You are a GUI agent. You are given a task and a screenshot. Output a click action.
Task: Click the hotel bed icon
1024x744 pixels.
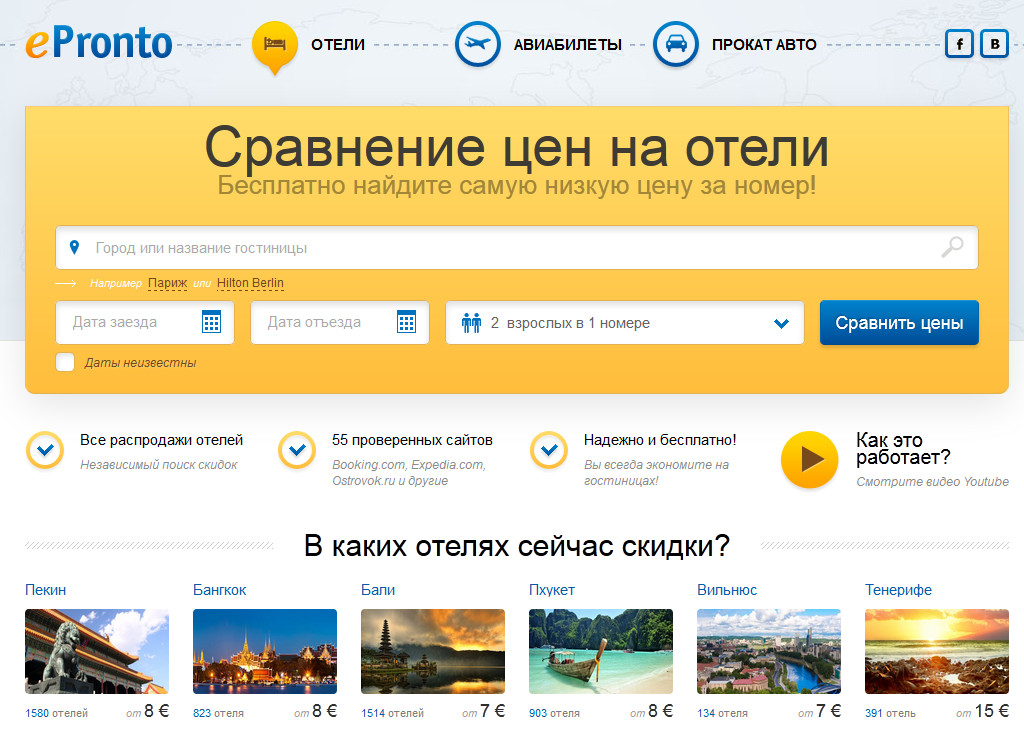[275, 44]
